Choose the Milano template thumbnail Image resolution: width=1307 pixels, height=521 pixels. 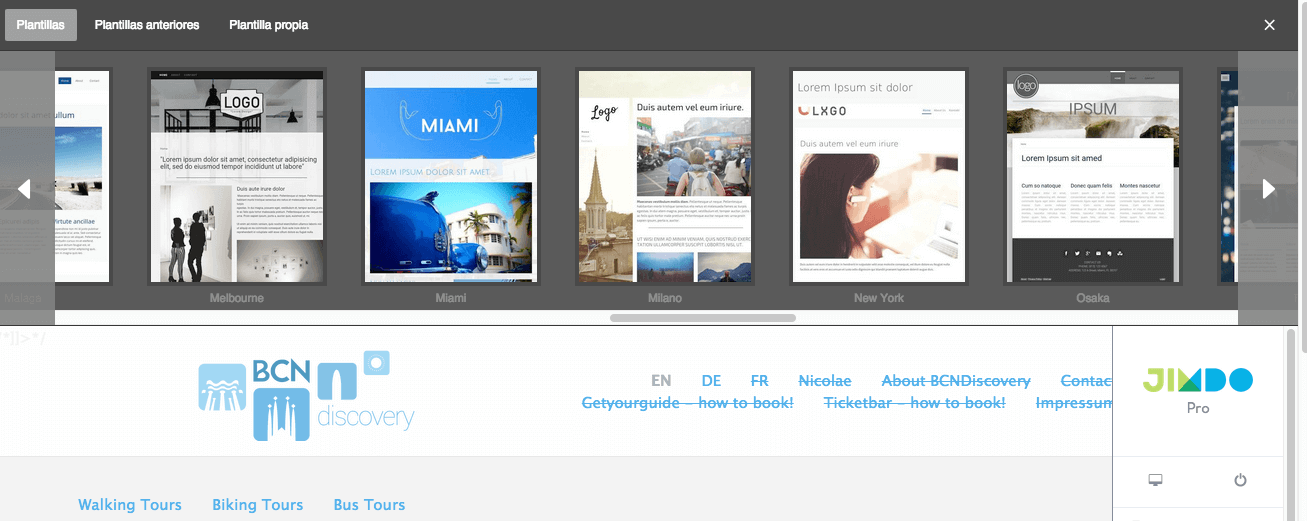665,176
